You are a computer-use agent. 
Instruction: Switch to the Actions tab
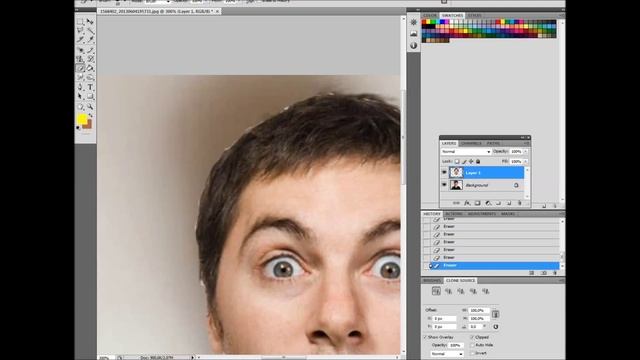454,214
